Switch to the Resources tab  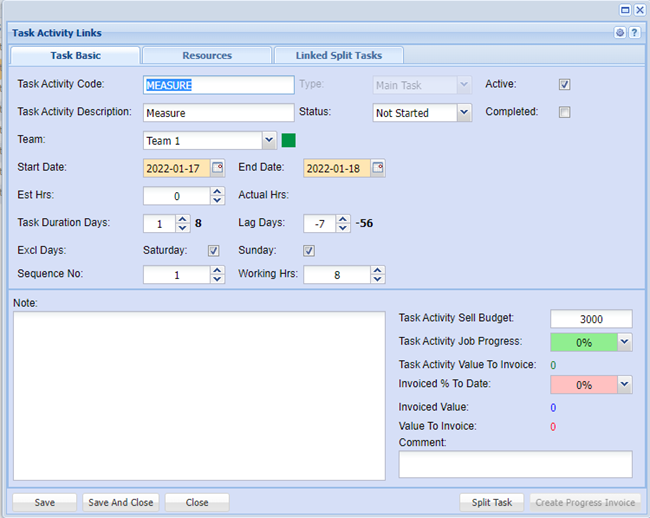click(x=206, y=55)
